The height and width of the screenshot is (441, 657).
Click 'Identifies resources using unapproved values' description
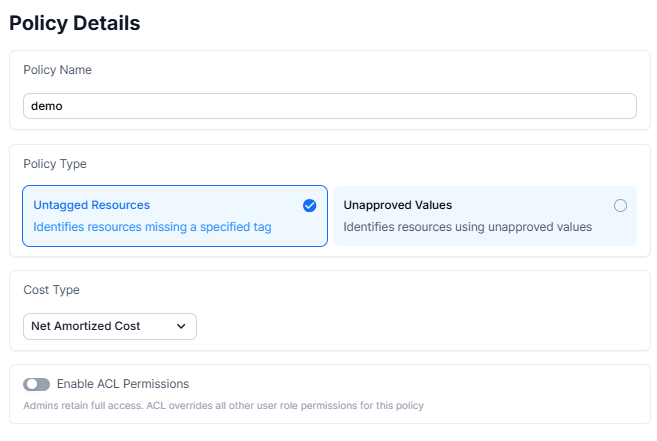(468, 227)
